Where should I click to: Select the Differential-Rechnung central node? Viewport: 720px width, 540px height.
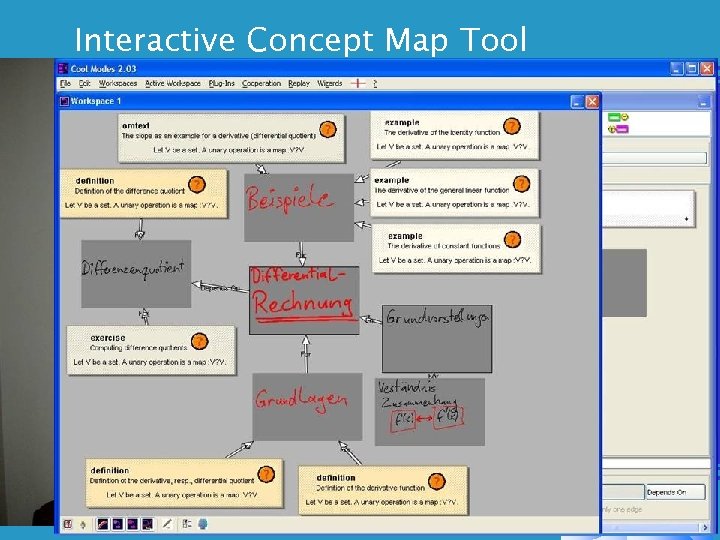tap(304, 300)
